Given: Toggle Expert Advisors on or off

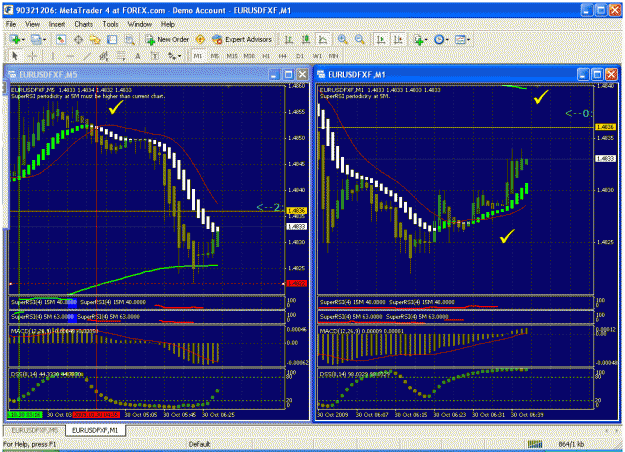Looking at the screenshot, I should click(x=242, y=39).
